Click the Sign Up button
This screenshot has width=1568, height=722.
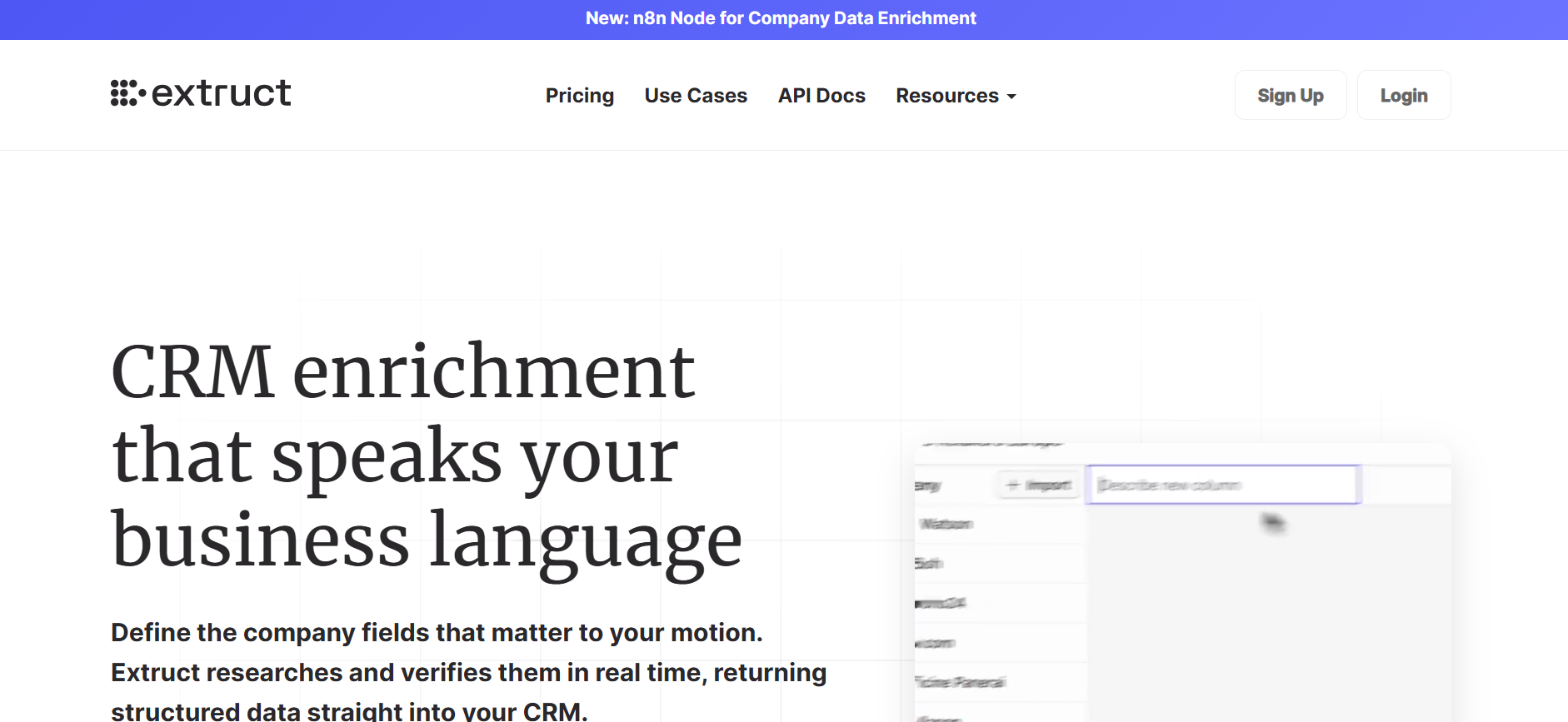coord(1291,95)
